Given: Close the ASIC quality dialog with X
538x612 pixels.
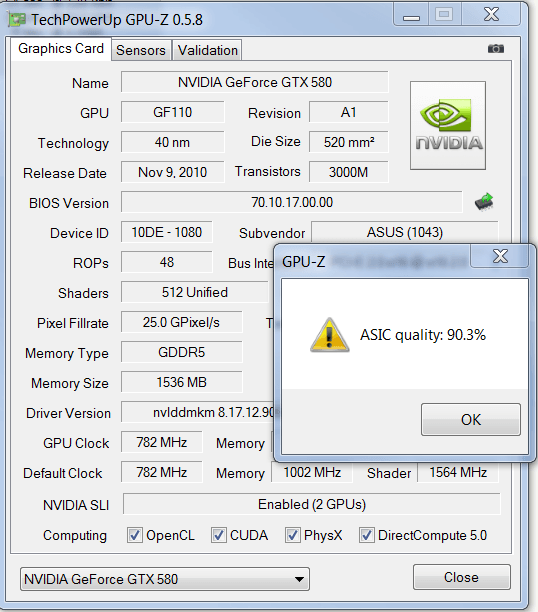Looking at the screenshot, I should click(500, 256).
